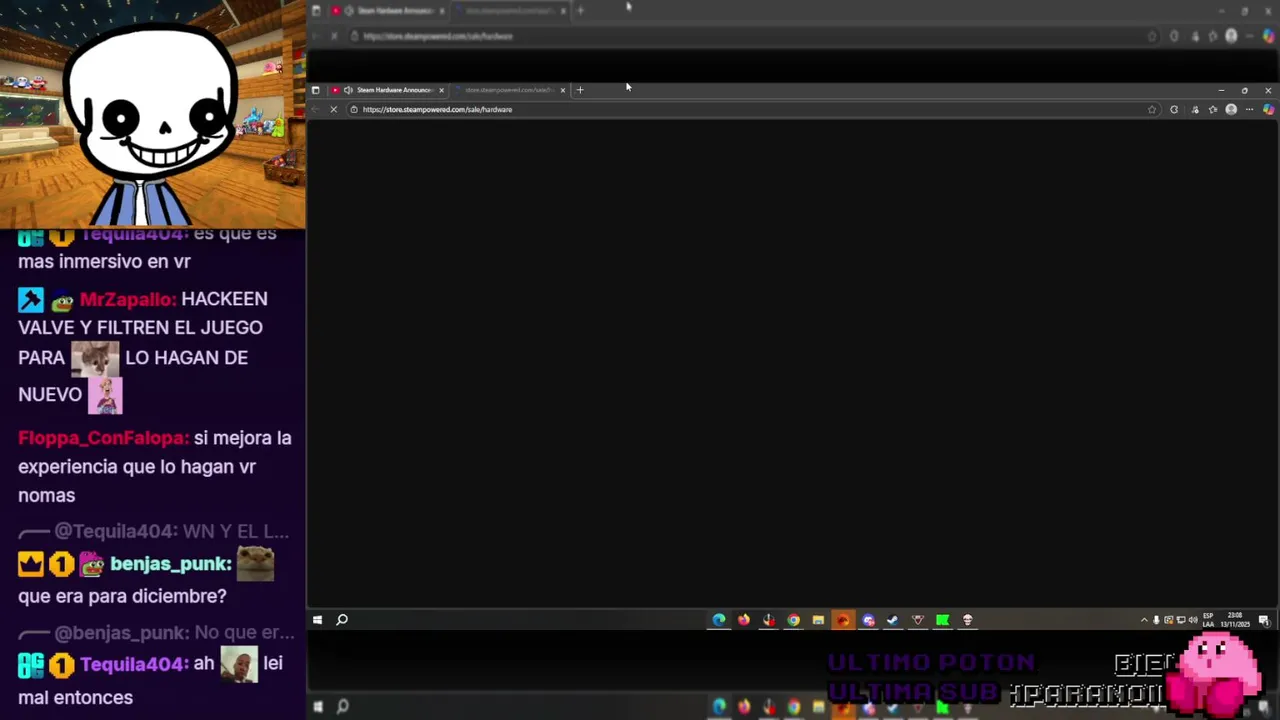The width and height of the screenshot is (1280, 720).
Task: Open File Explorer from the taskbar
Action: 818,620
